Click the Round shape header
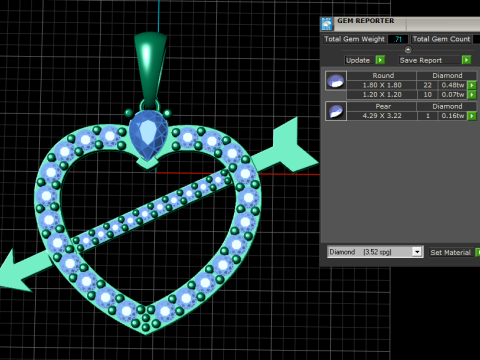Screen dimensions: 480x360 point(383,76)
